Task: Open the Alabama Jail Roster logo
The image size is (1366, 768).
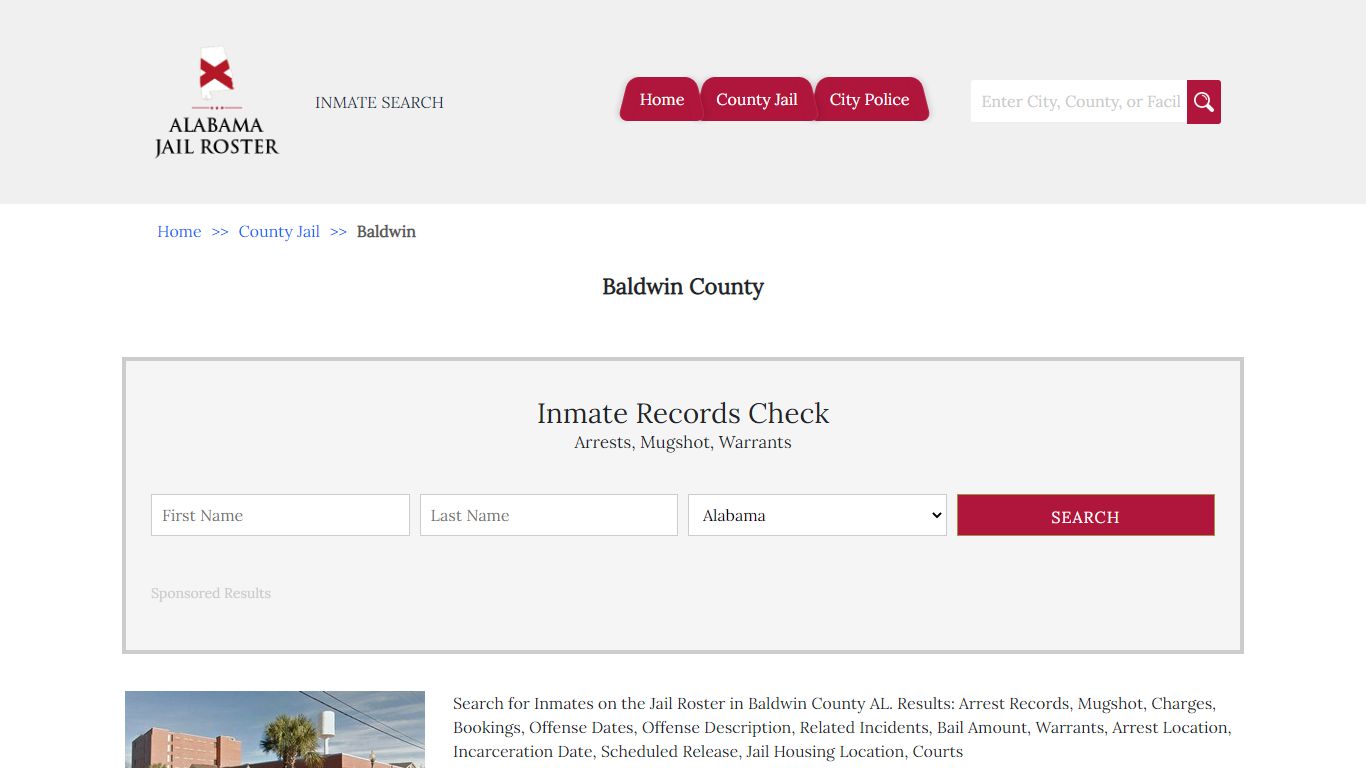Action: point(216,102)
